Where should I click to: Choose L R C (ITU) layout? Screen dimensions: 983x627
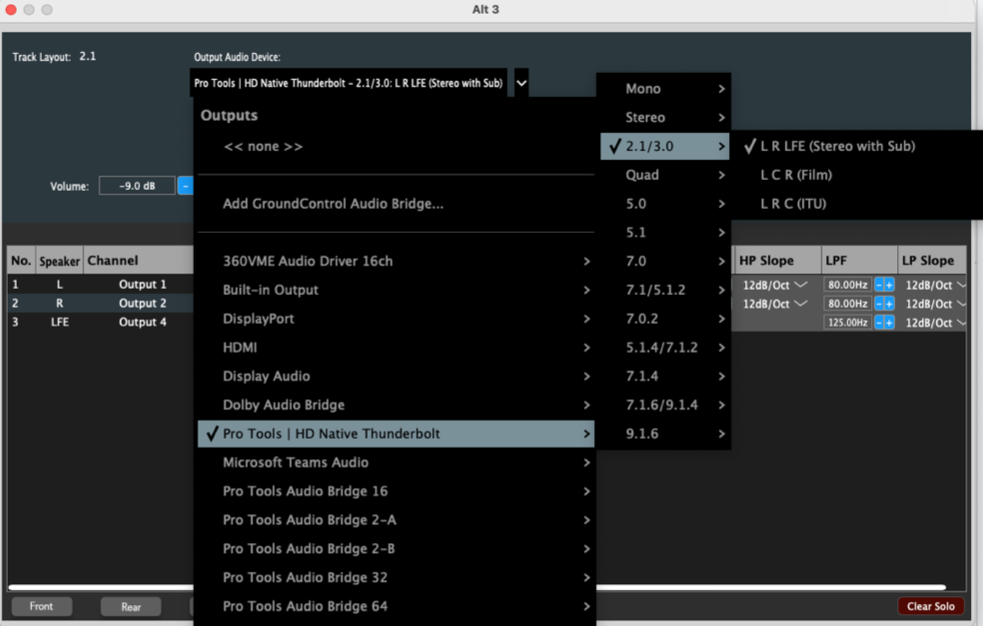point(858,204)
